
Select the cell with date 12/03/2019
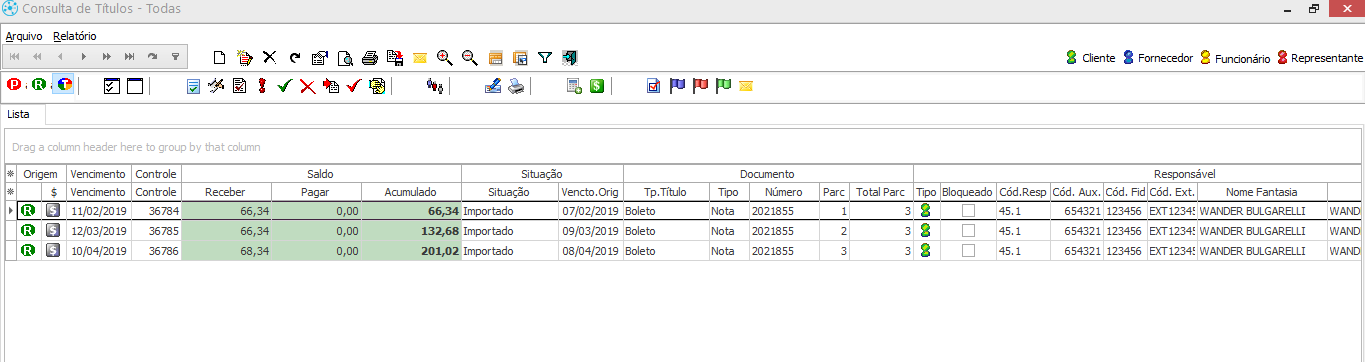pyautogui.click(x=99, y=231)
